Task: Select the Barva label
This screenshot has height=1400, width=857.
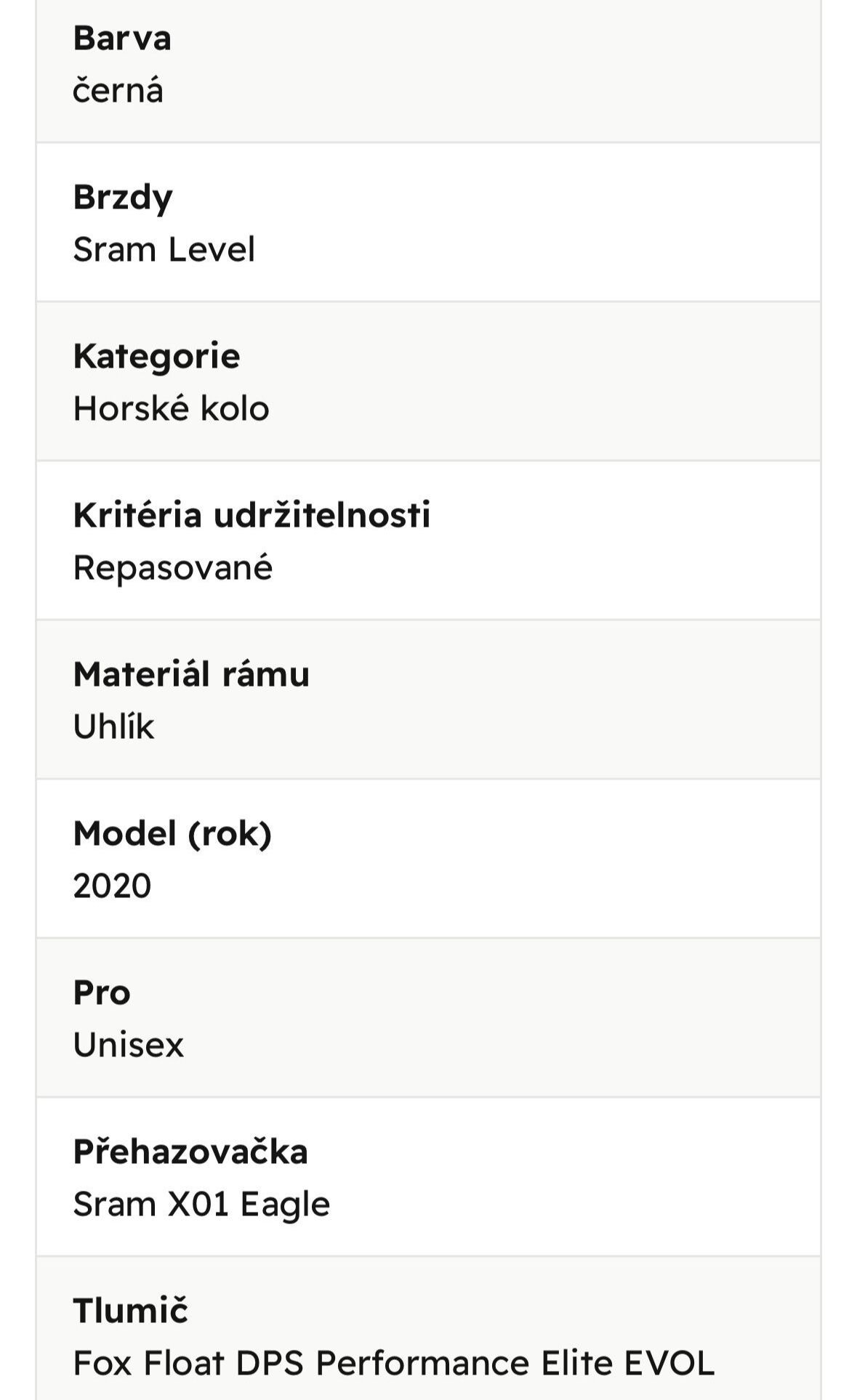Action: (x=122, y=39)
